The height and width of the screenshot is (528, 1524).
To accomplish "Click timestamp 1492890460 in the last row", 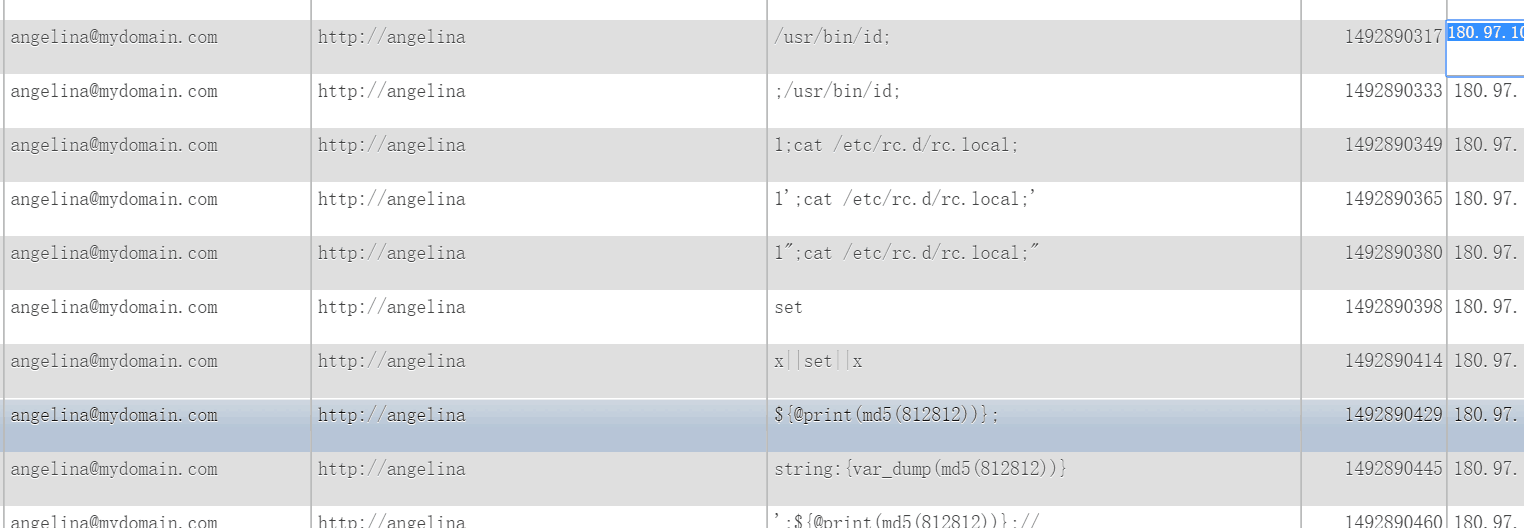I will (x=1393, y=520).
